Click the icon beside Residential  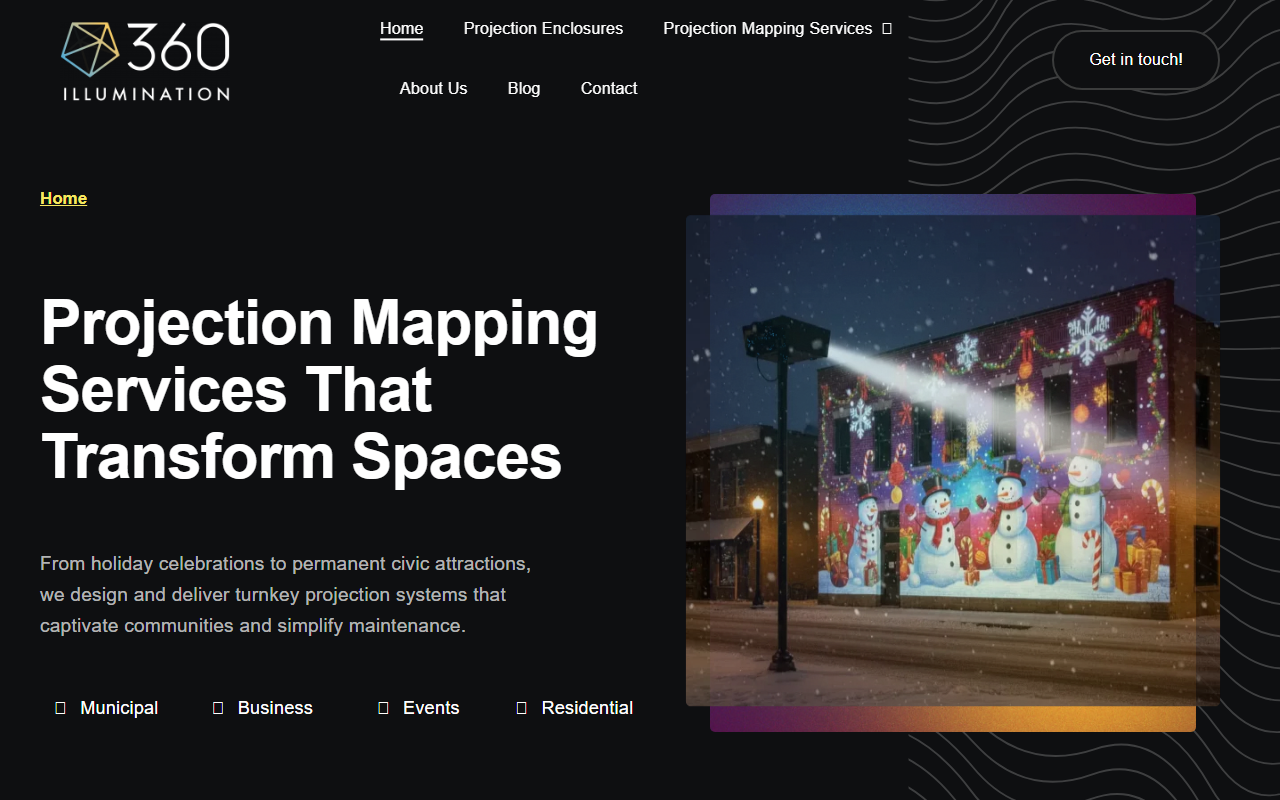point(521,708)
